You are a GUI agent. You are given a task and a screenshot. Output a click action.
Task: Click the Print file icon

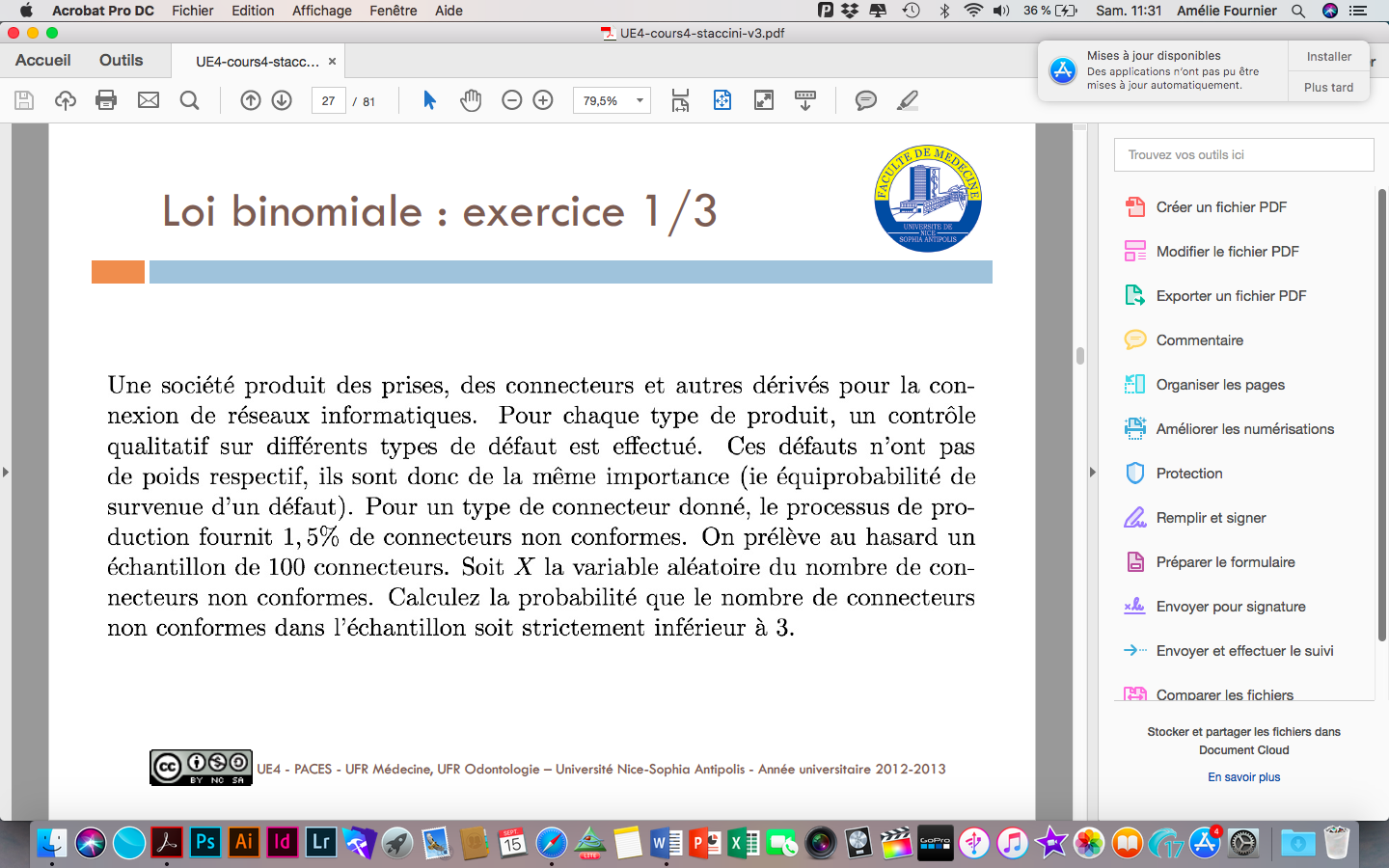coord(106,100)
